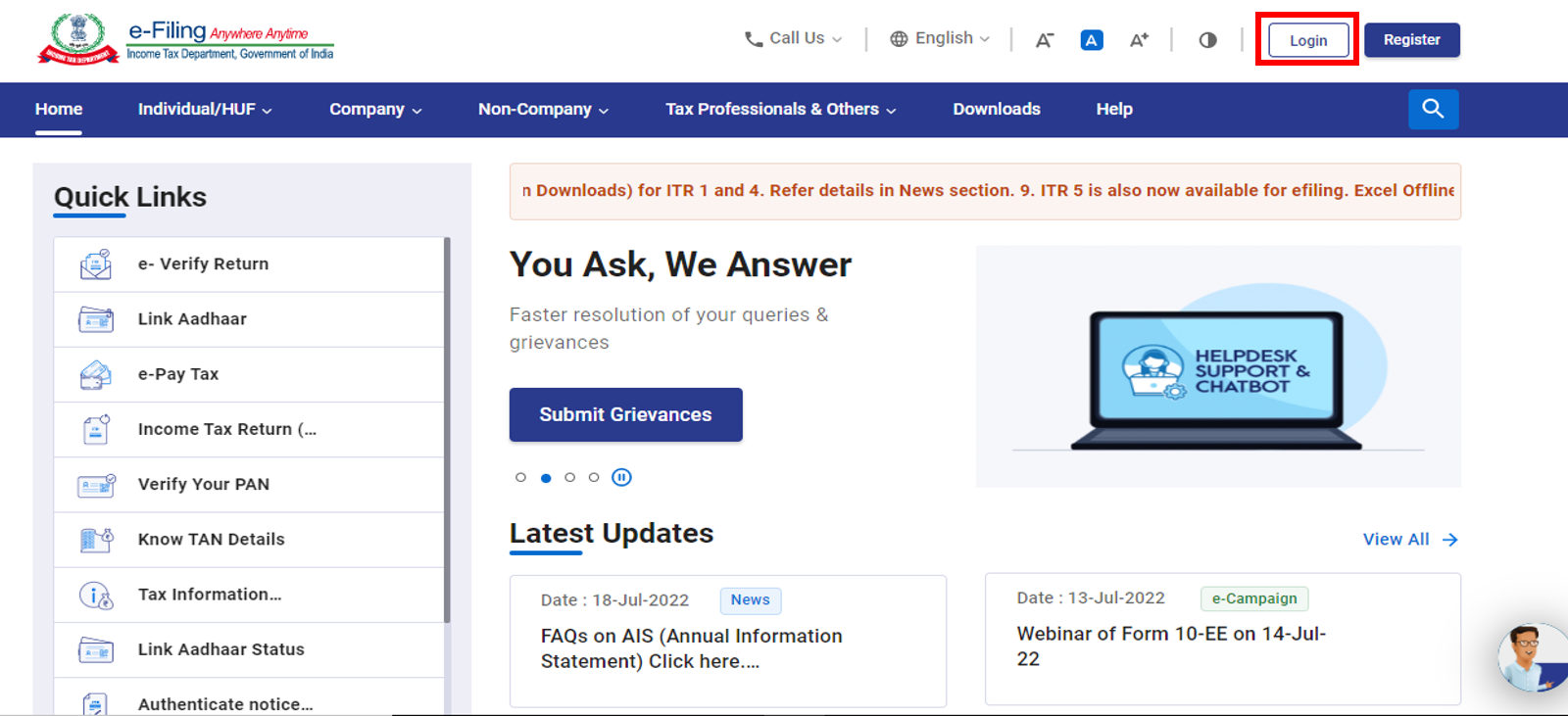Click the Link Aadhaar Status icon

point(96,649)
